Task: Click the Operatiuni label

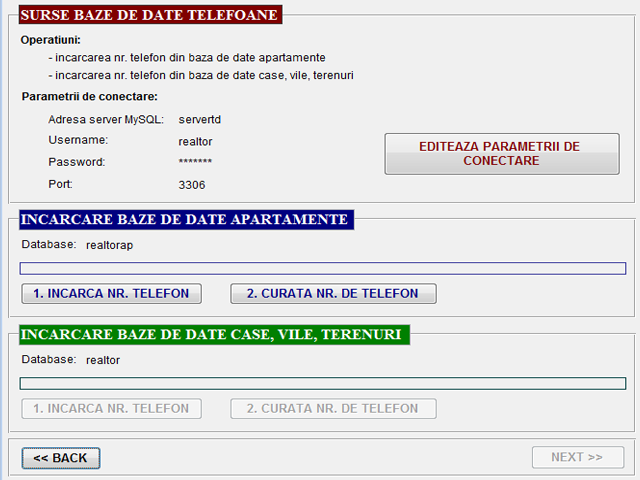Action: coord(50,40)
